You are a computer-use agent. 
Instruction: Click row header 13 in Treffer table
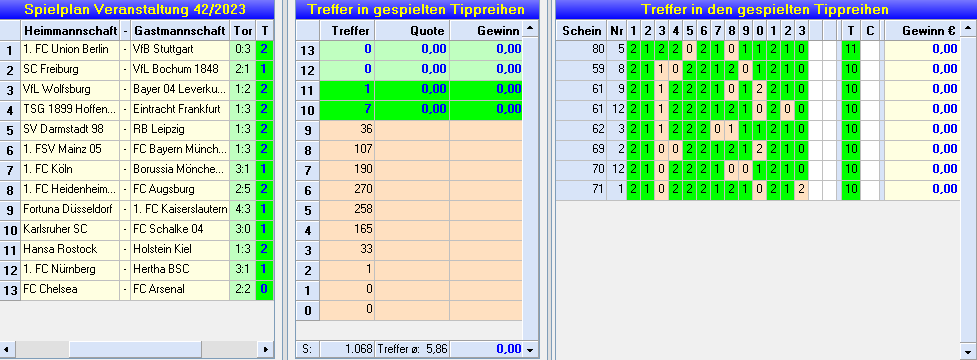click(308, 50)
